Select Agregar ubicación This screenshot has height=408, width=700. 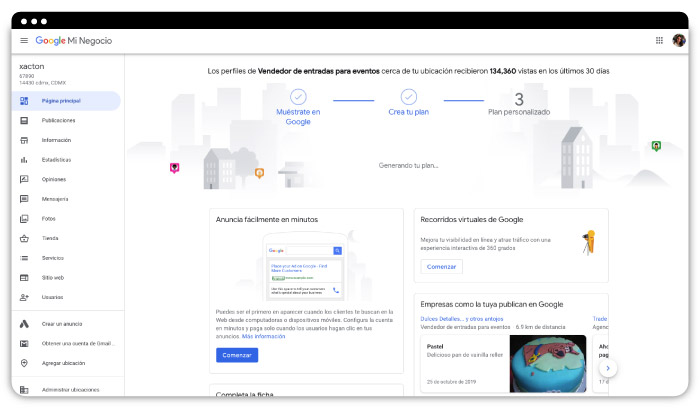coord(63,363)
